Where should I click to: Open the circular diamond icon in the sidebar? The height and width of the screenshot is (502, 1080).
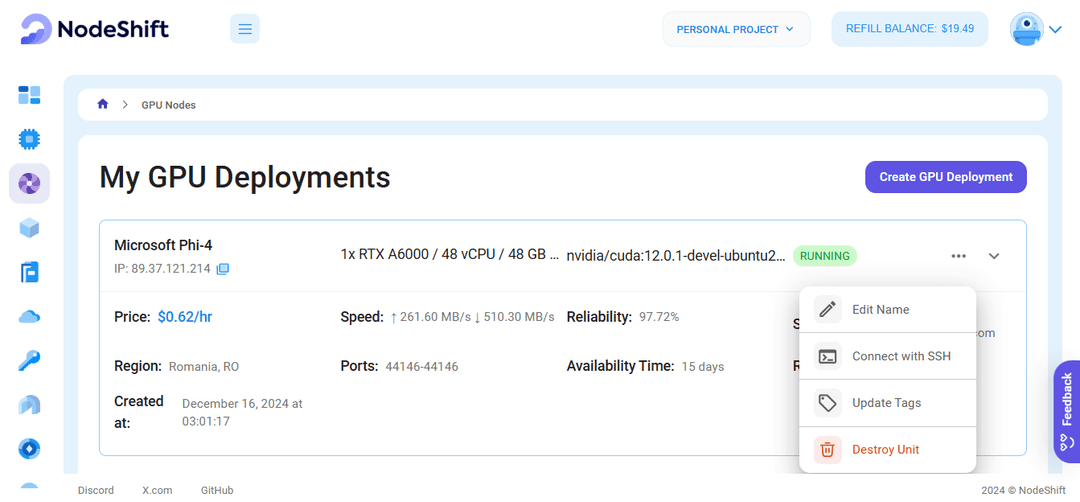click(29, 449)
